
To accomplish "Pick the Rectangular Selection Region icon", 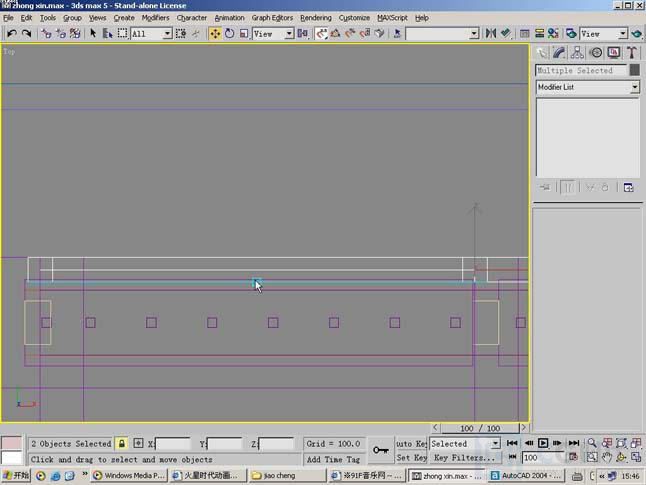I will pos(122,33).
